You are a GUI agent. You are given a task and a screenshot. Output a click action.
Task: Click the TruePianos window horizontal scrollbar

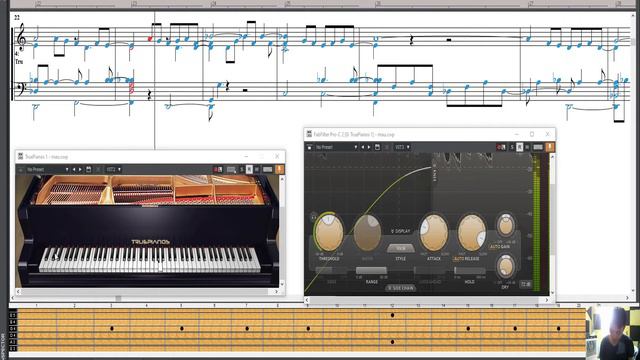[147, 291]
